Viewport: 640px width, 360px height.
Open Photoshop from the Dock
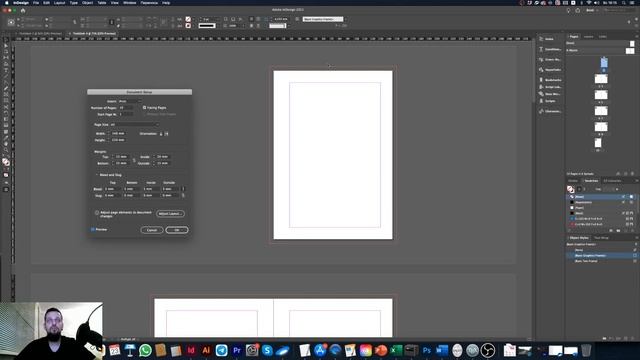tap(427, 351)
